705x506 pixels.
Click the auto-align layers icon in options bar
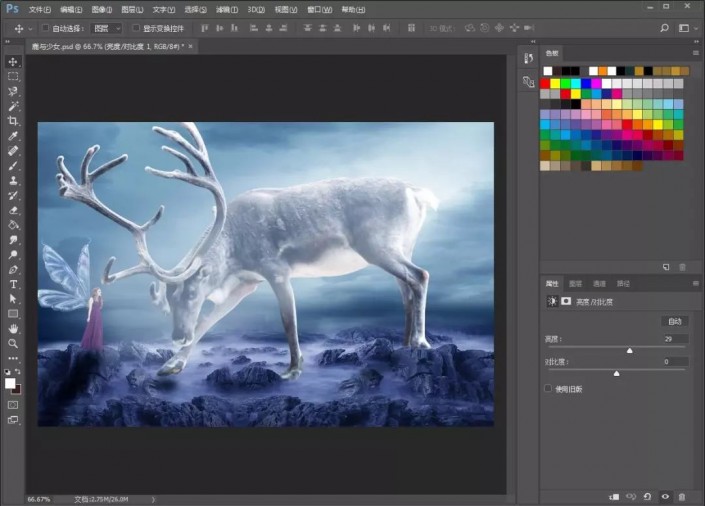(411, 28)
